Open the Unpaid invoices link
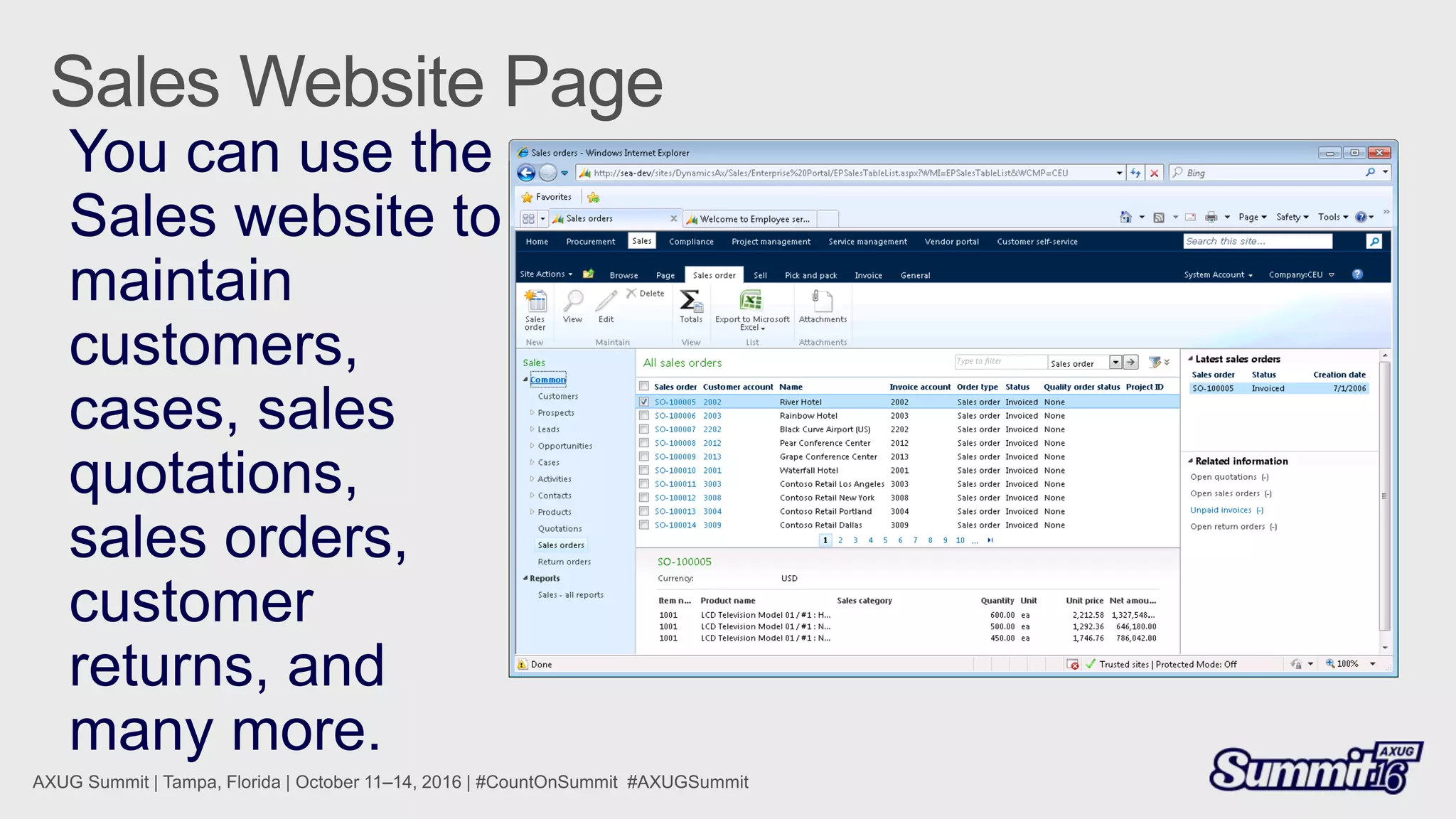Image resolution: width=1456 pixels, height=819 pixels. tap(1221, 510)
